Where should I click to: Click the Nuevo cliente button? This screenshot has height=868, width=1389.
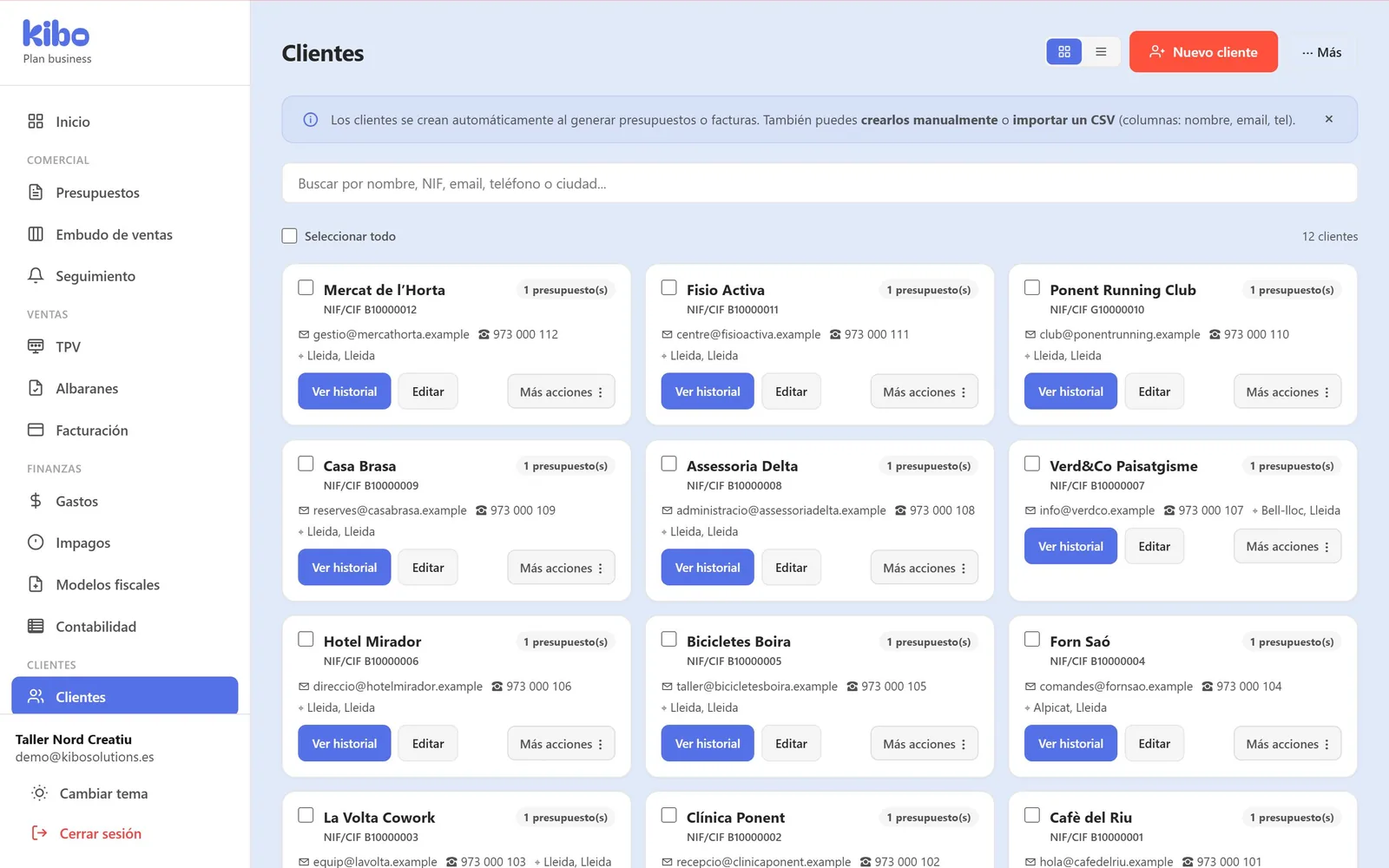pos(1203,52)
